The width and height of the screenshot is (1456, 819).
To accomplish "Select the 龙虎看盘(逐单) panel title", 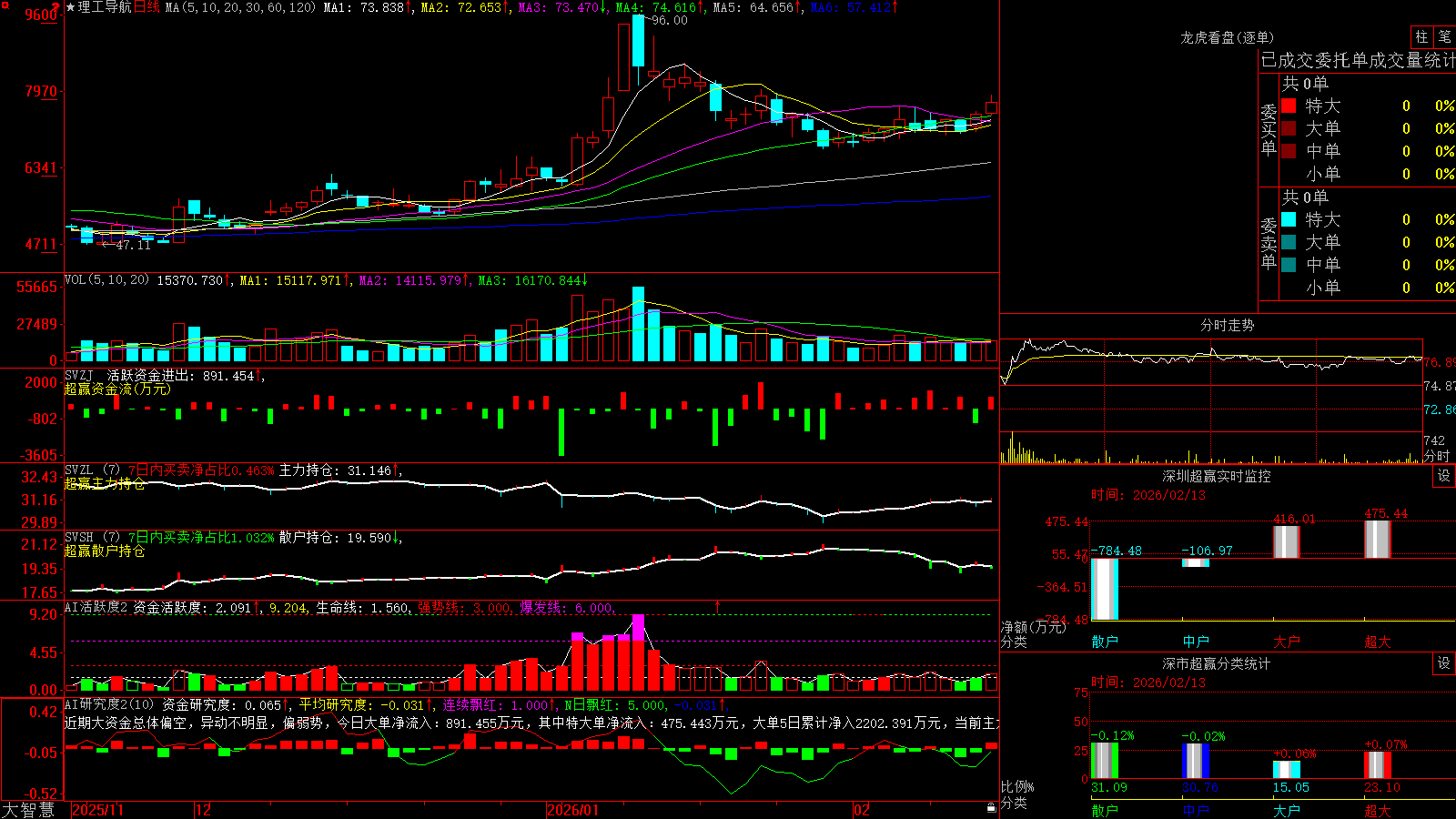I will (1227, 37).
